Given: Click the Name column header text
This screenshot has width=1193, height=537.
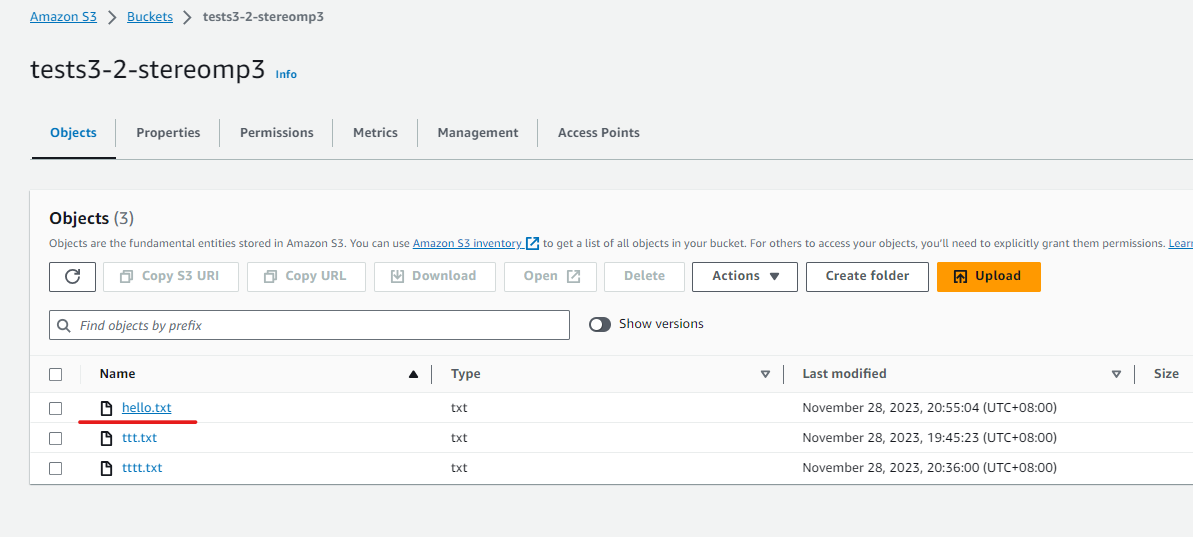Looking at the screenshot, I should [x=117, y=374].
